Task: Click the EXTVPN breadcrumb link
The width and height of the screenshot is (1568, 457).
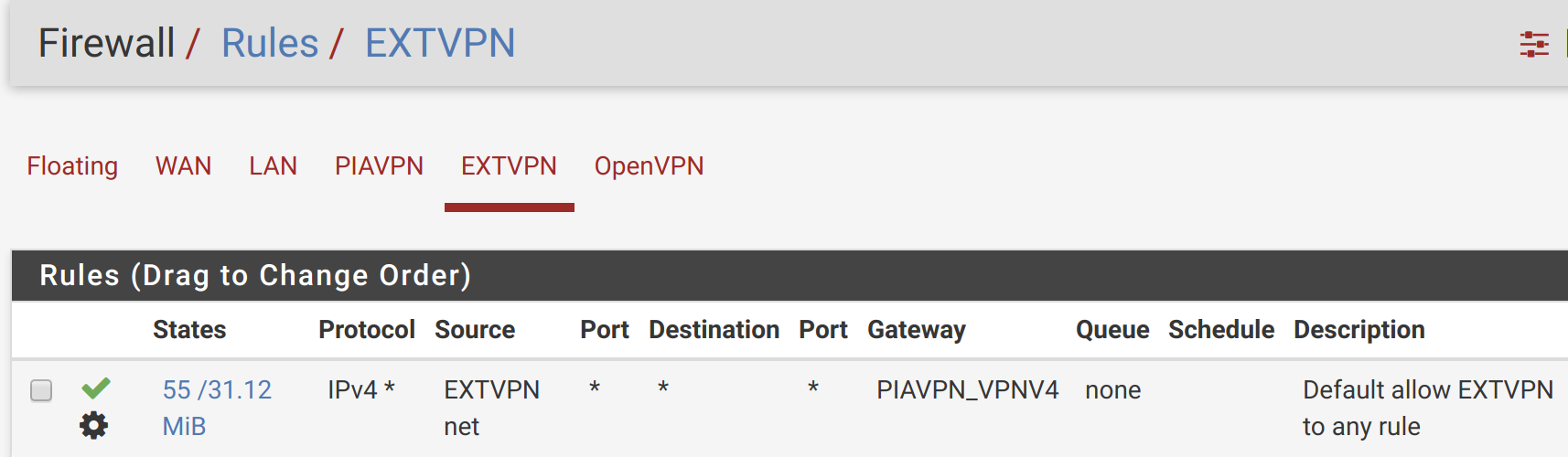Action: (x=440, y=44)
